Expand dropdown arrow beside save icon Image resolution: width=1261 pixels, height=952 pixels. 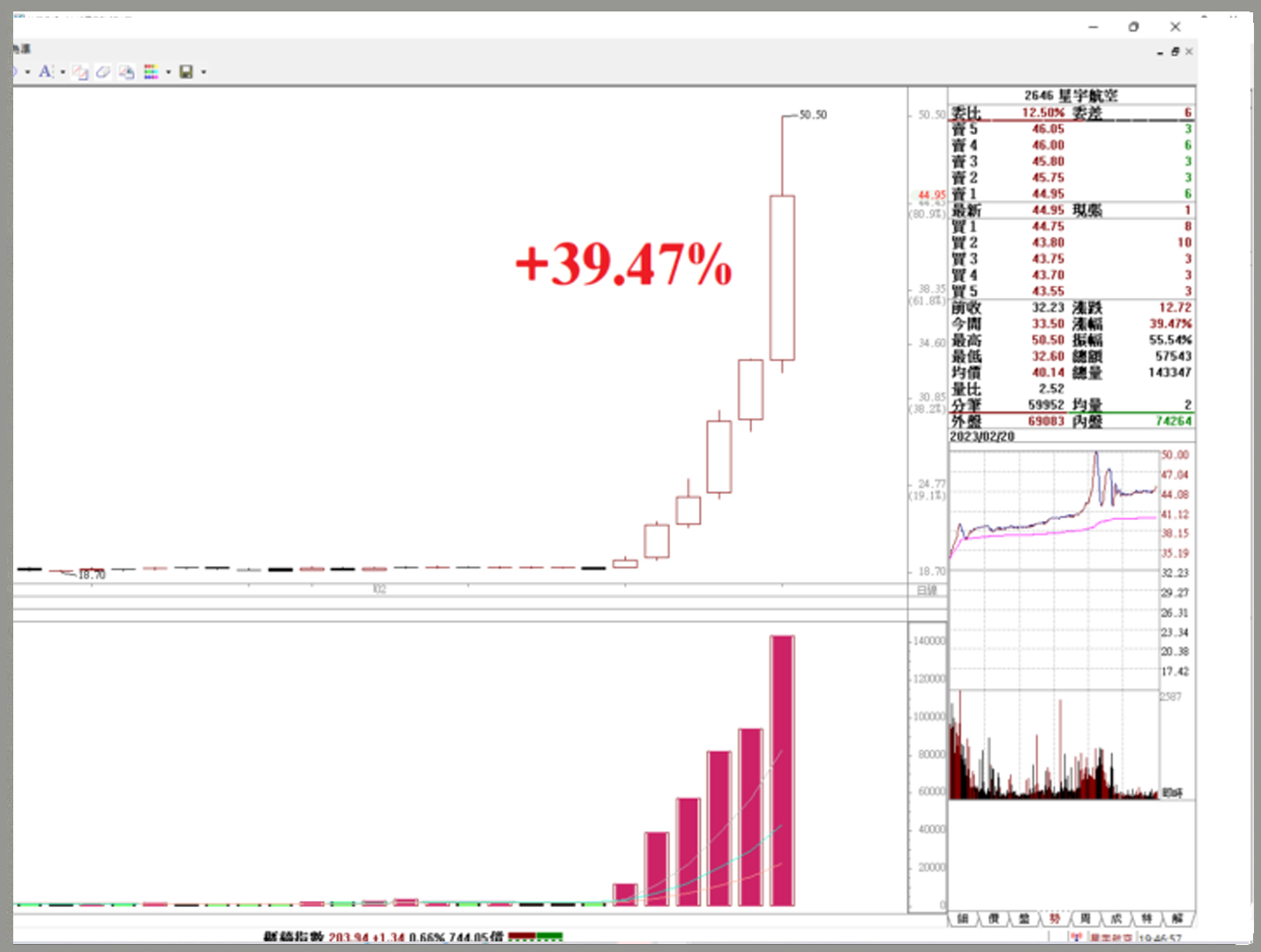coord(204,72)
